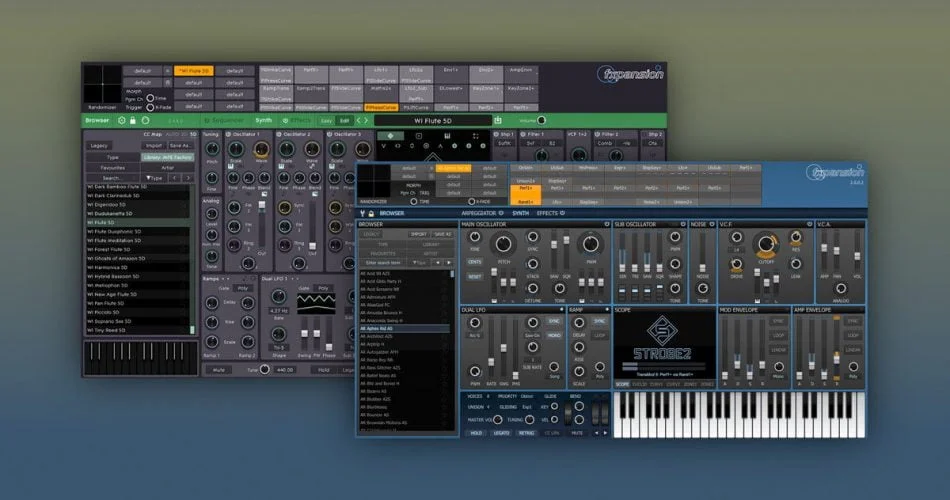950x500 pixels.
Task: Toggle the VEL switch in Strobe2
Action: [x=555, y=419]
